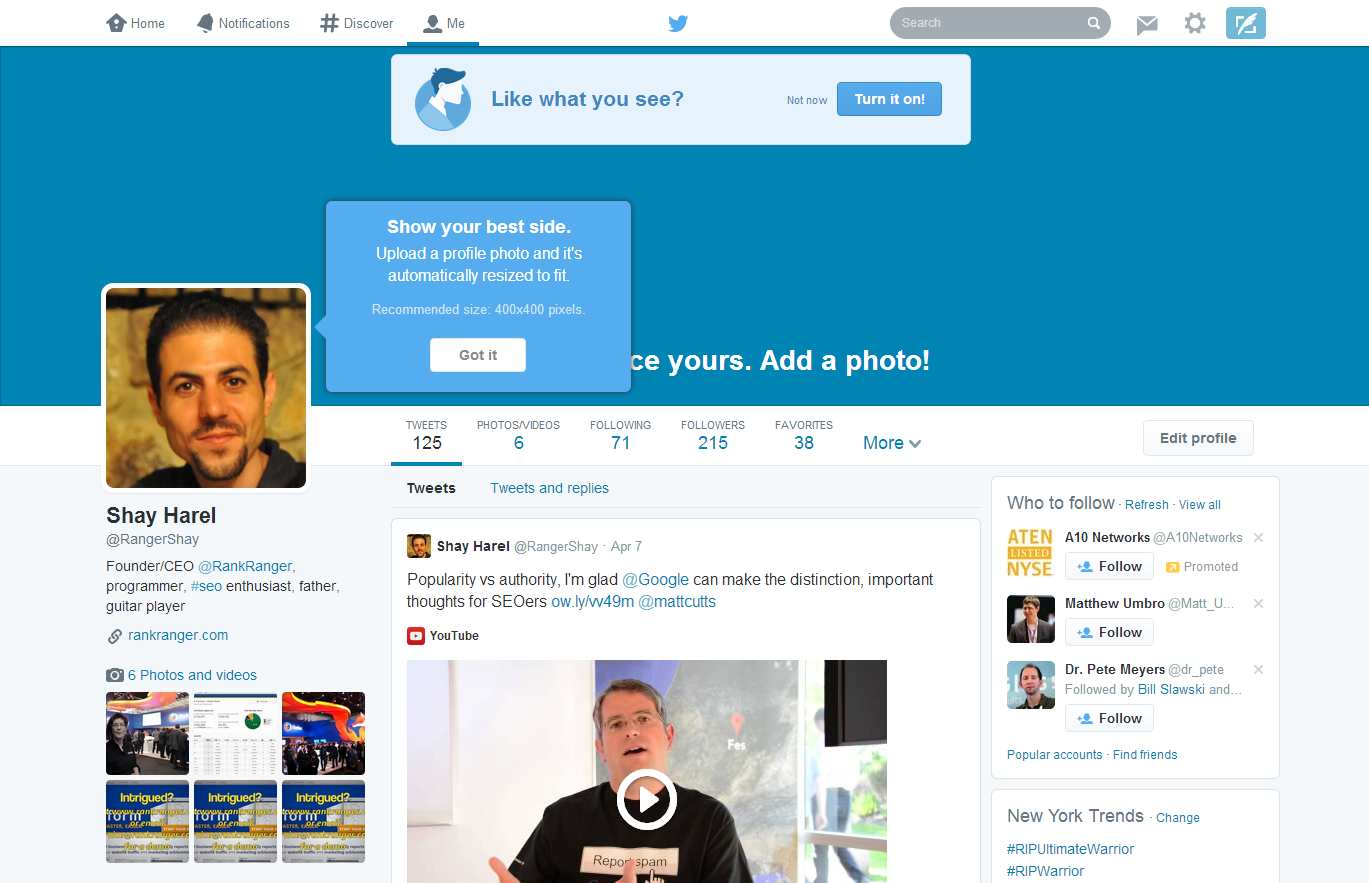Image resolution: width=1369 pixels, height=883 pixels.
Task: Show the Following list
Action: [x=620, y=436]
